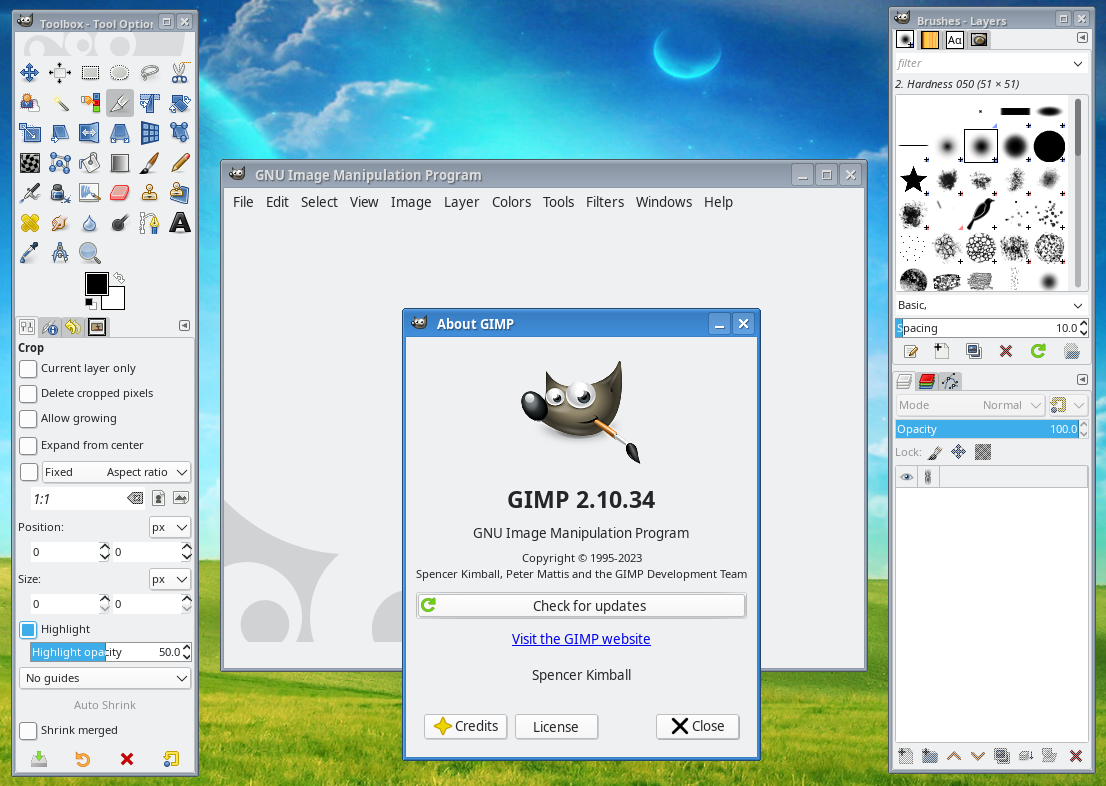Open the Fixed Aspect ratio dropdown
The height and width of the screenshot is (786, 1106).
(x=116, y=472)
